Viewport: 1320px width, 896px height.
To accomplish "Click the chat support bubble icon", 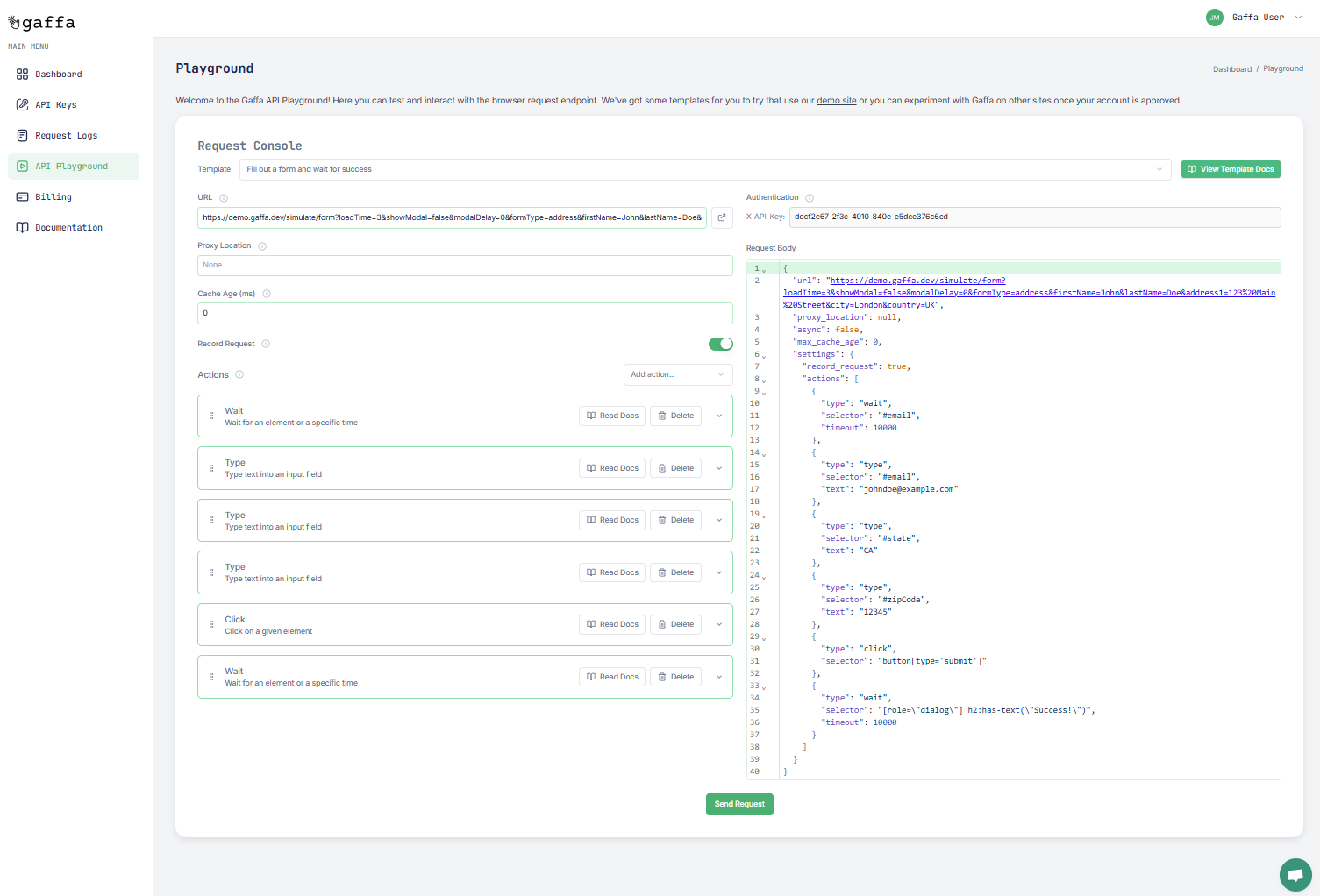I will (1295, 874).
